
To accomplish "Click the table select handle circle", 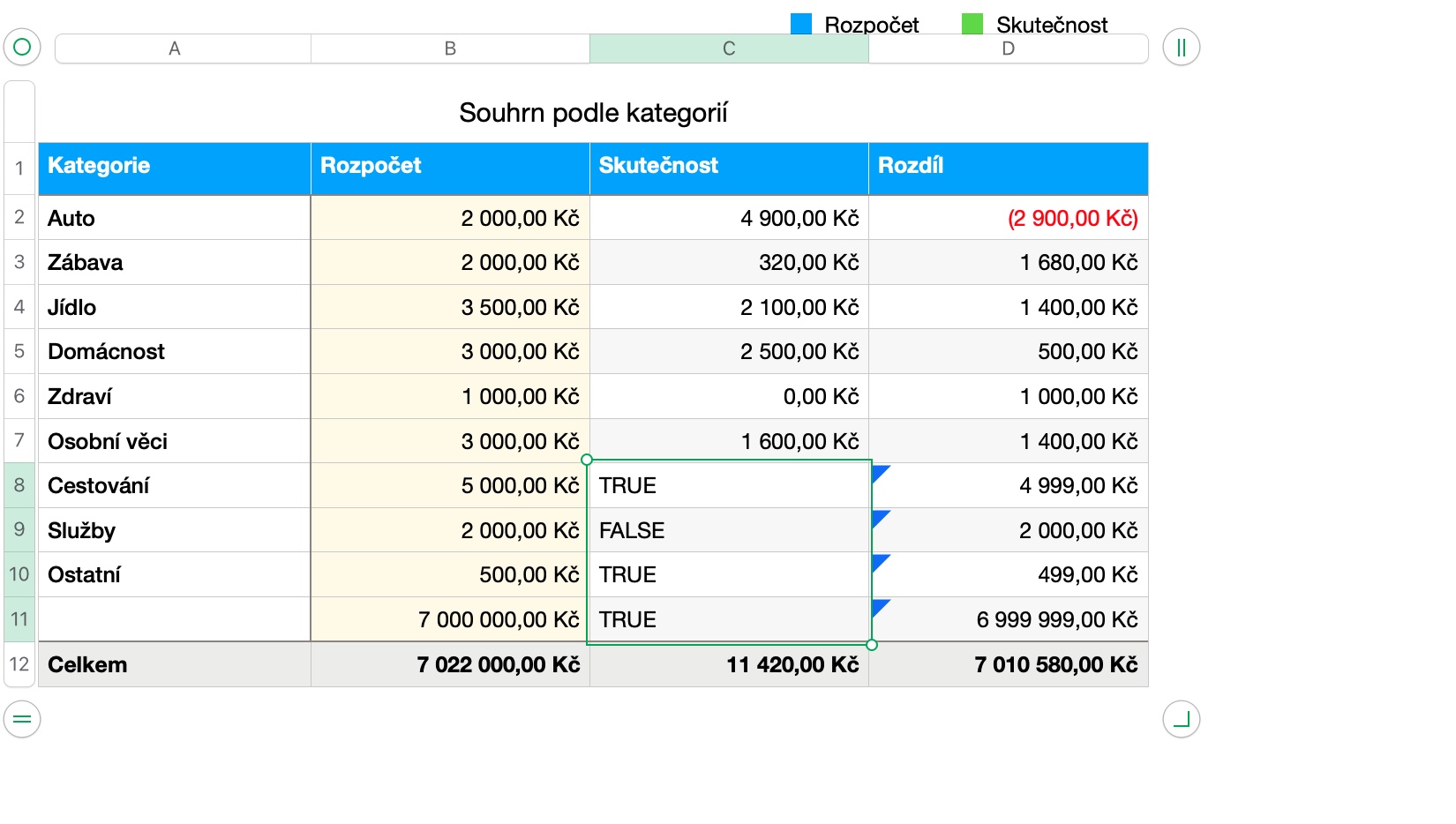I will pyautogui.click(x=22, y=47).
